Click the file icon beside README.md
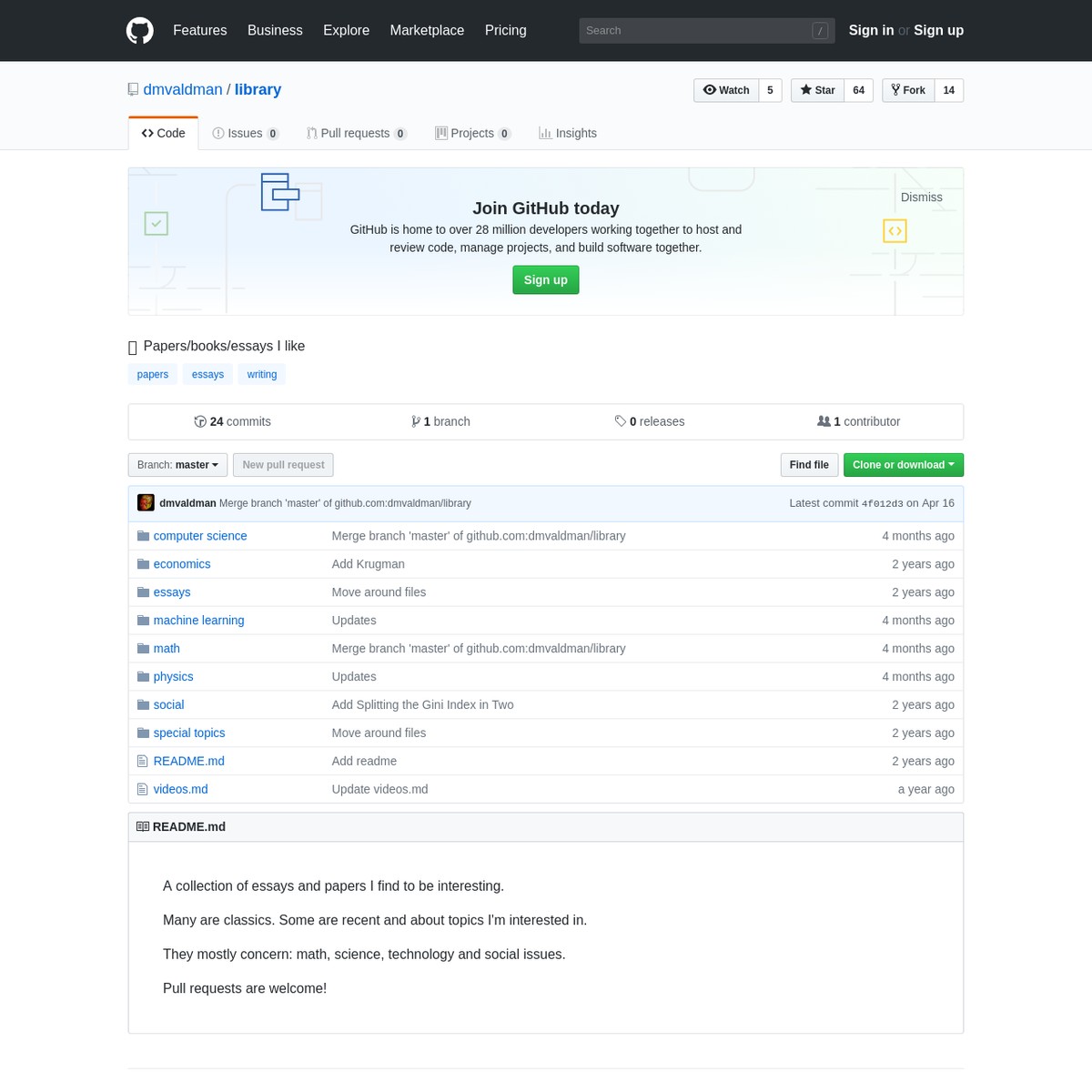 point(142,762)
